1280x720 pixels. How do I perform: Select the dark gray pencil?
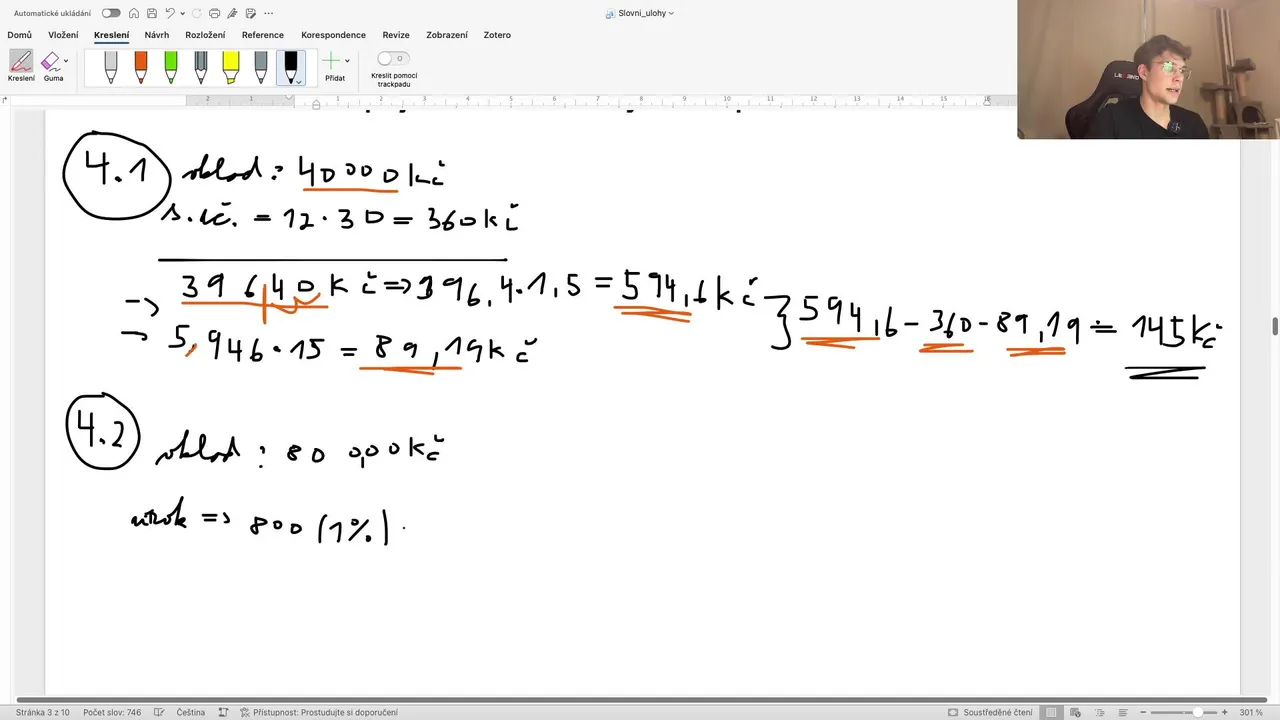pos(201,67)
